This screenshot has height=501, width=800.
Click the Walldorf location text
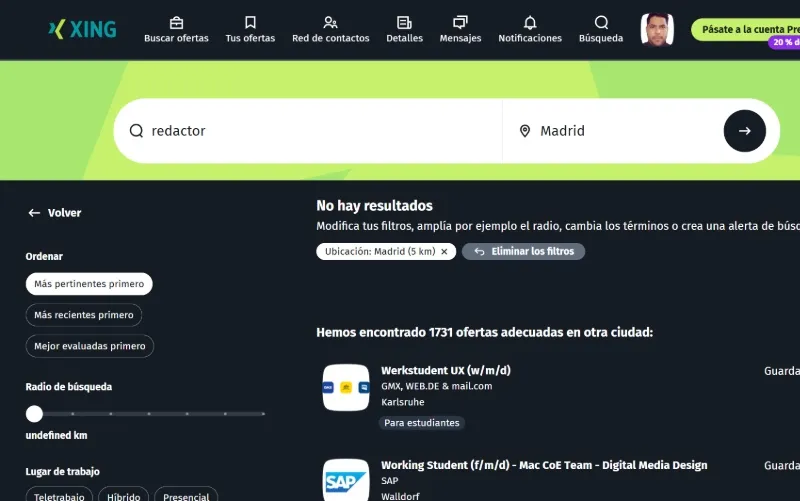click(400, 496)
